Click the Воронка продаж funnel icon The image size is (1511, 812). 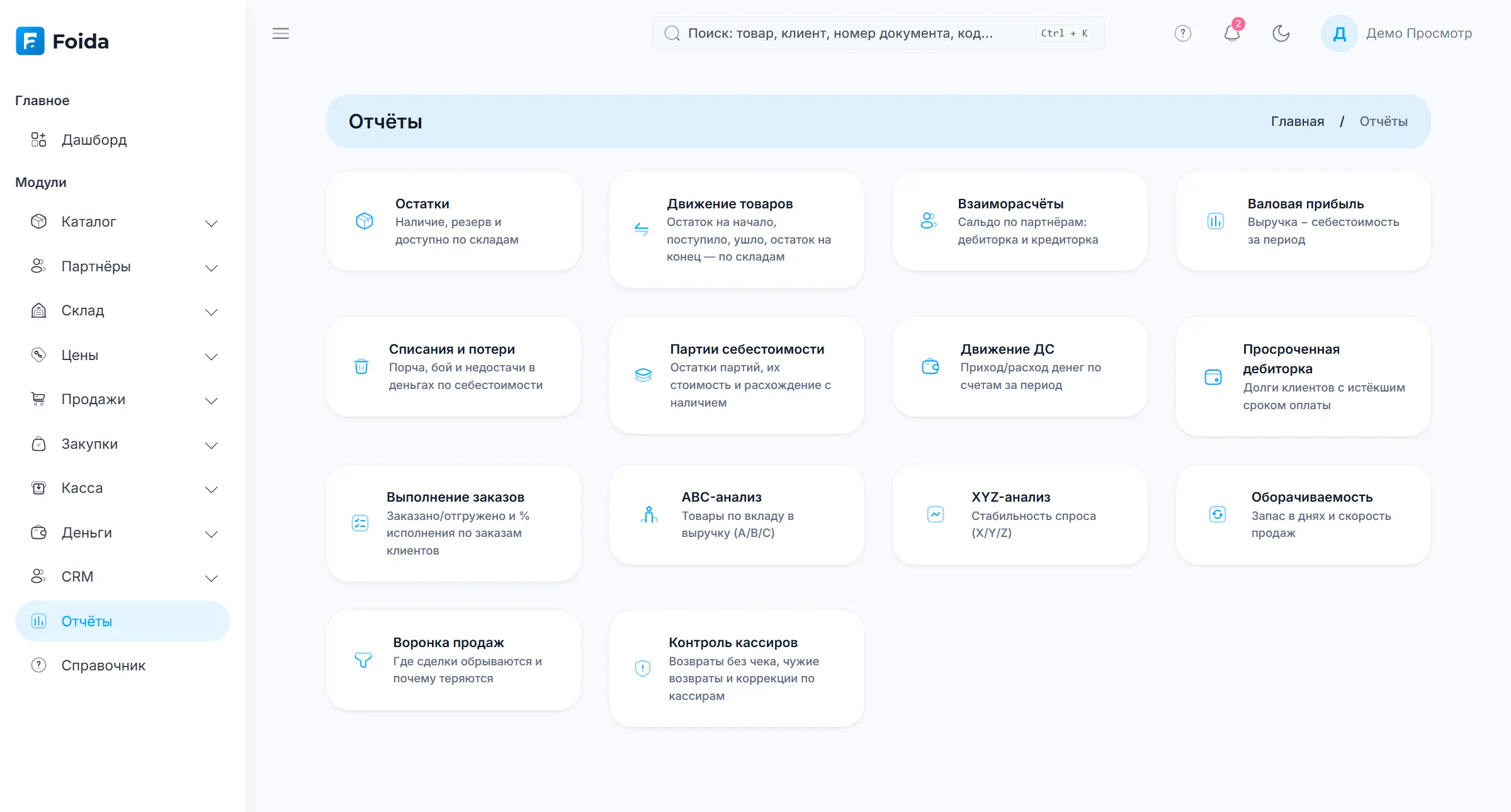(363, 660)
